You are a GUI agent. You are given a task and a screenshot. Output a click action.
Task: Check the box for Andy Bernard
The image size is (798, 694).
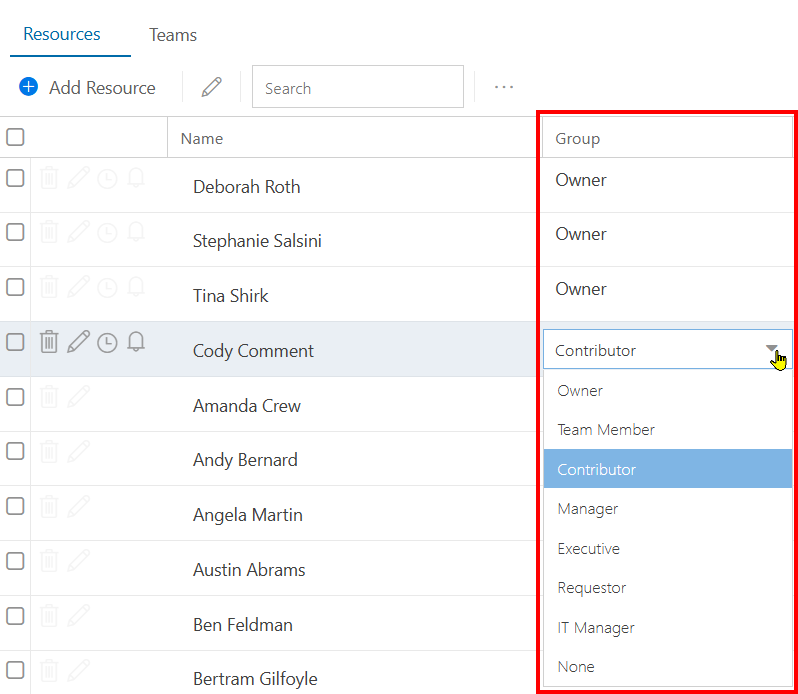click(x=15, y=451)
